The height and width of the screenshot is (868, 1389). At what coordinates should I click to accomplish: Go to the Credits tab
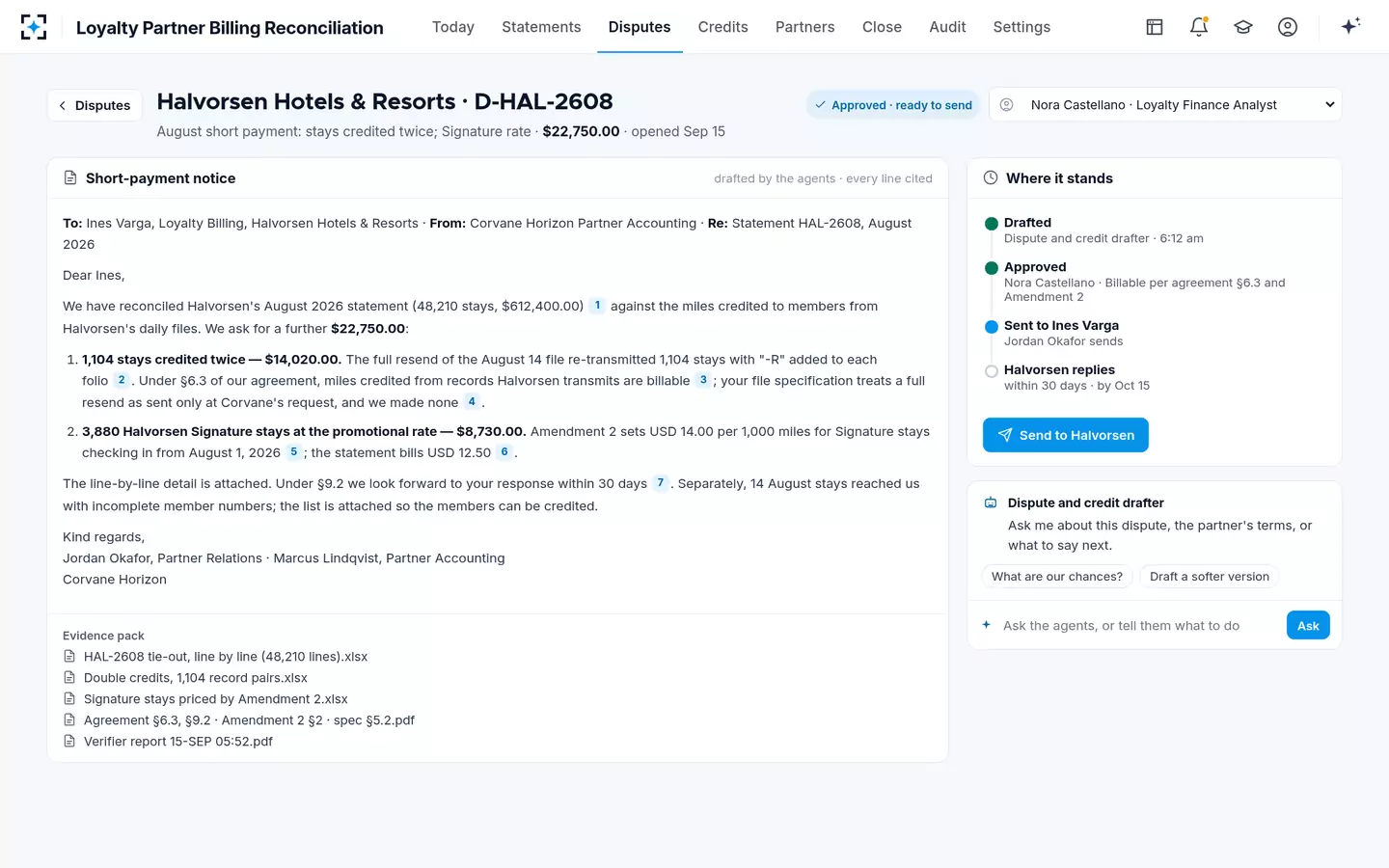tap(723, 27)
